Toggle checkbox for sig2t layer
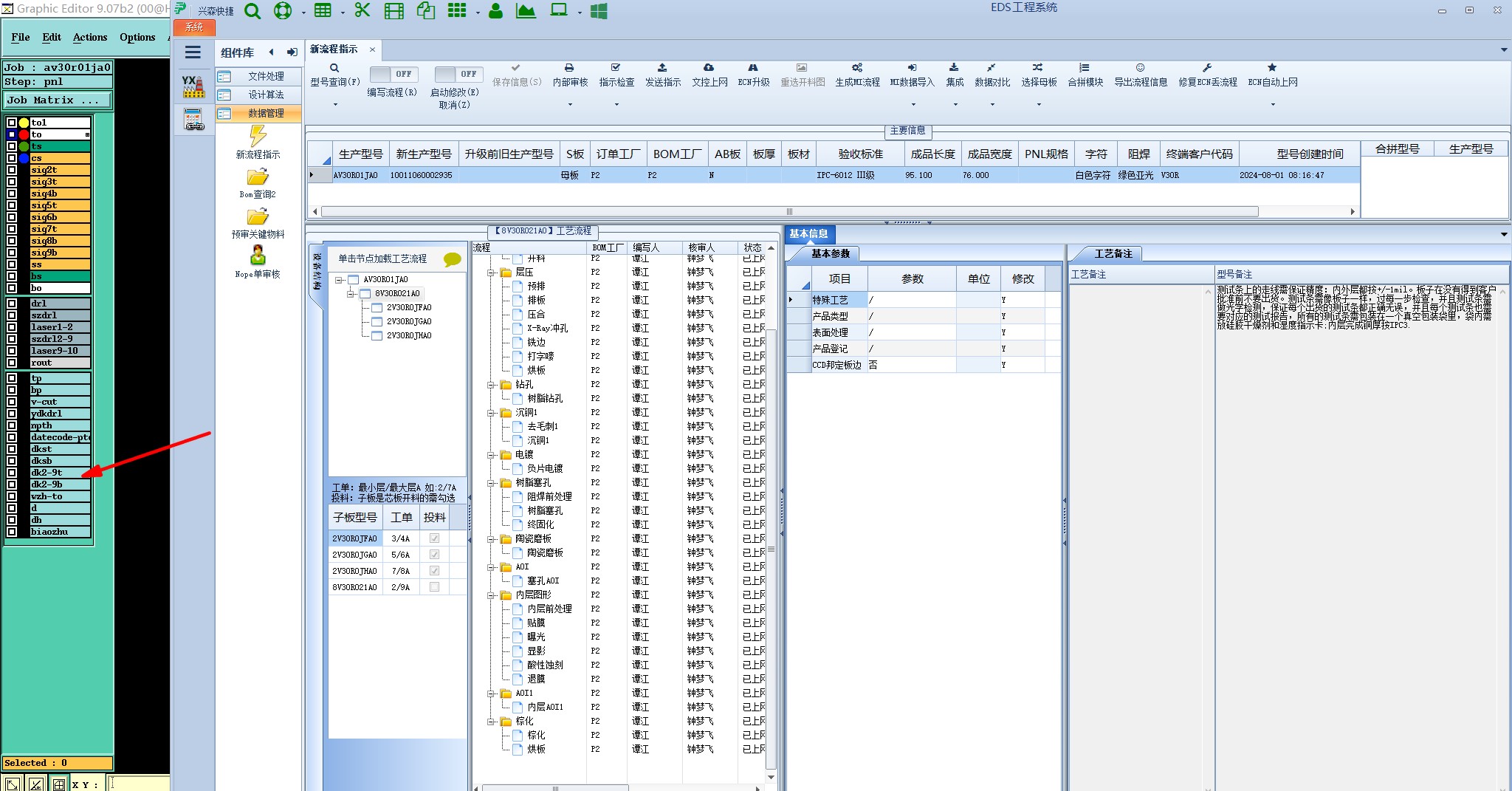This screenshot has height=791, width=1512. point(12,170)
